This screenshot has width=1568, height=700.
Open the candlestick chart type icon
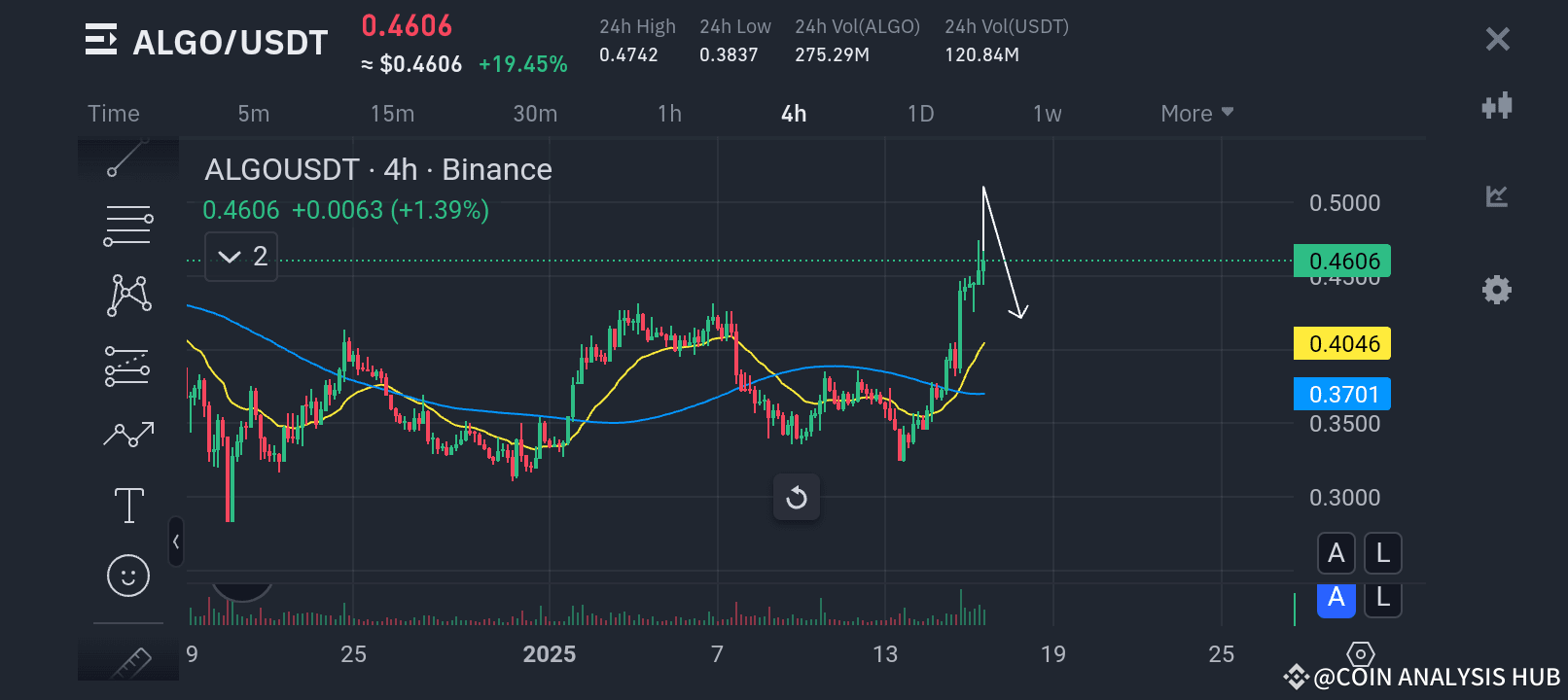pos(1497,105)
